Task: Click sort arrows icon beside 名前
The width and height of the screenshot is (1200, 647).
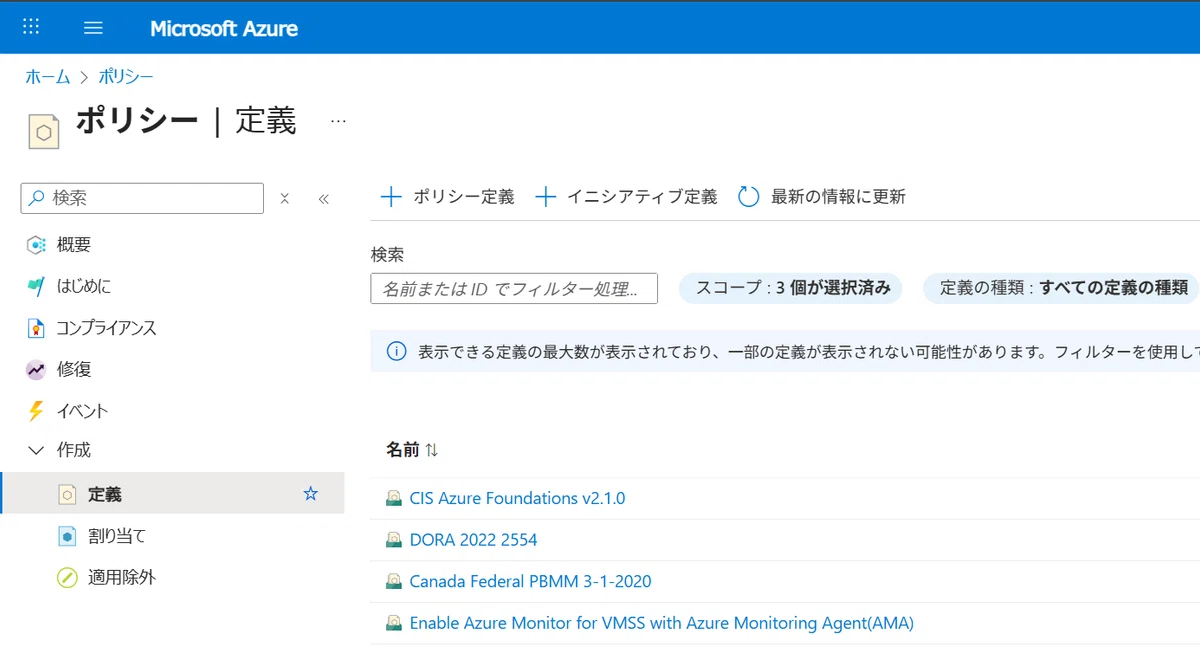Action: tap(432, 450)
